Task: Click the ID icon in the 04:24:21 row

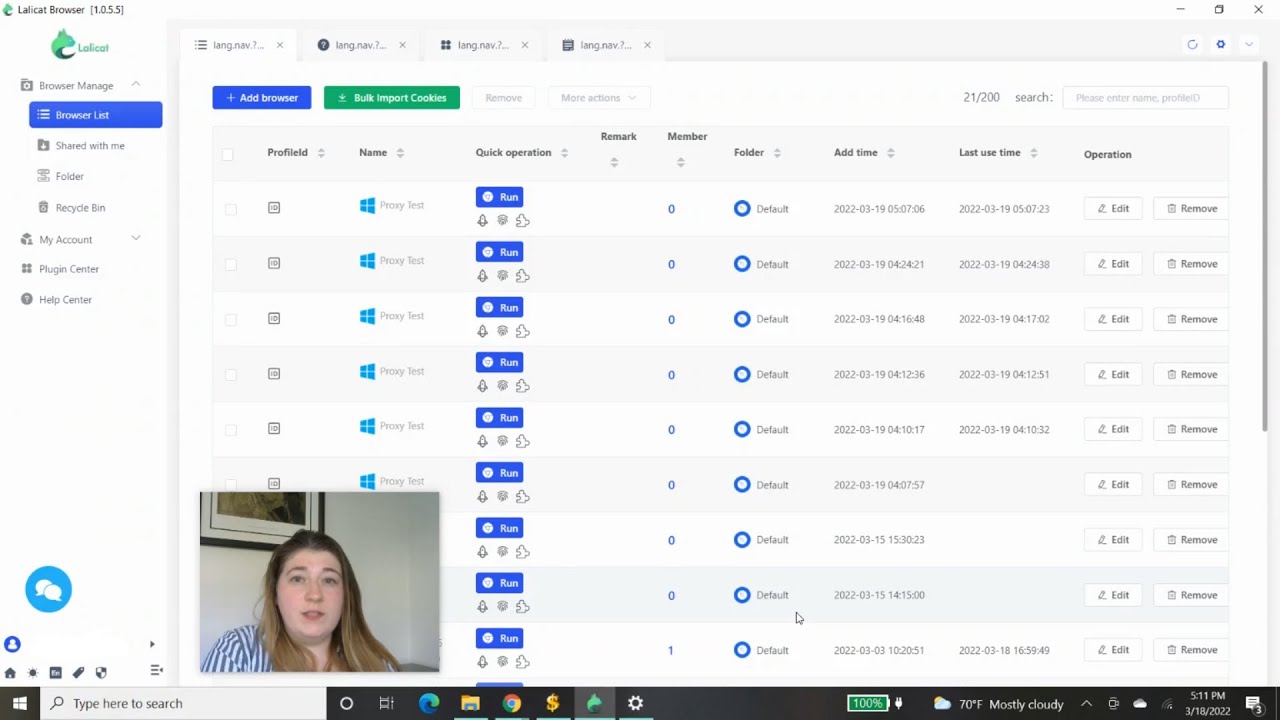Action: pos(274,263)
